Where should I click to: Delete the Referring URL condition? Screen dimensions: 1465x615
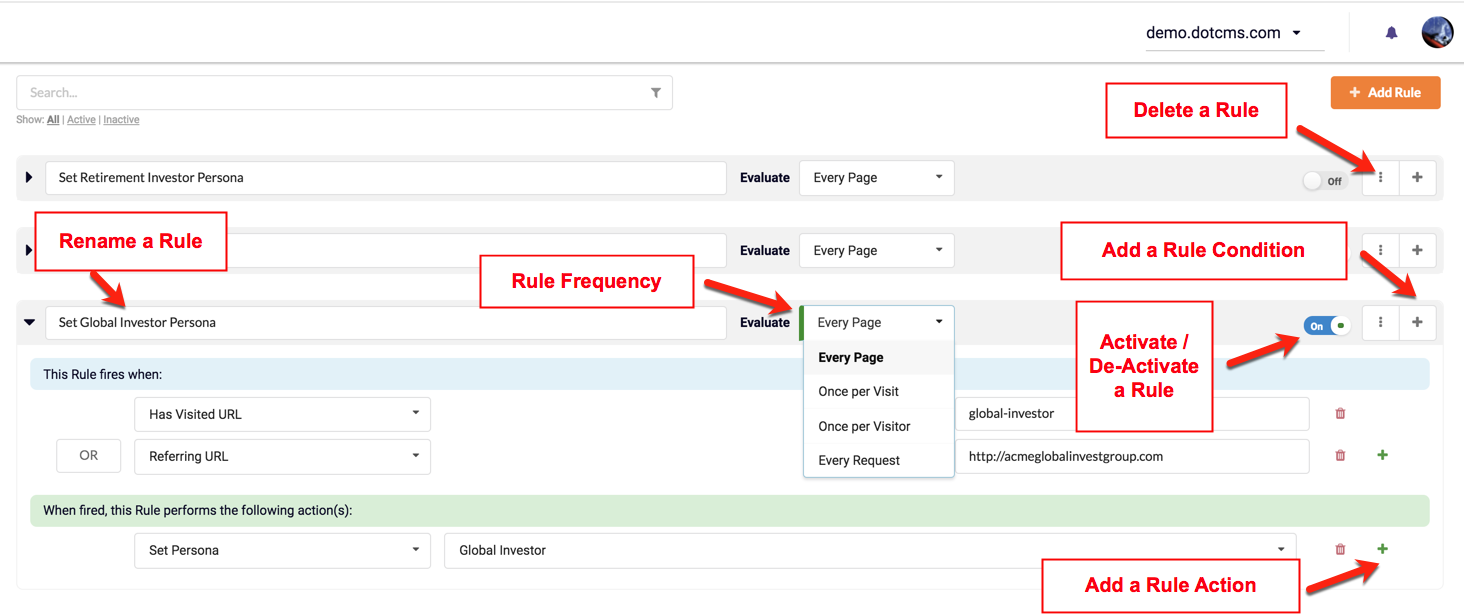(1340, 456)
